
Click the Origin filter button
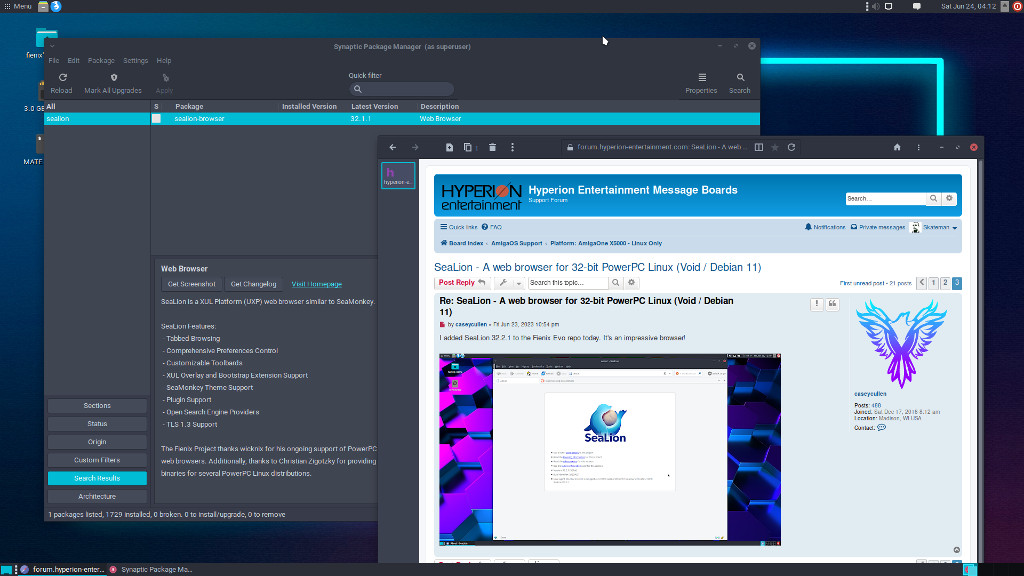[97, 442]
